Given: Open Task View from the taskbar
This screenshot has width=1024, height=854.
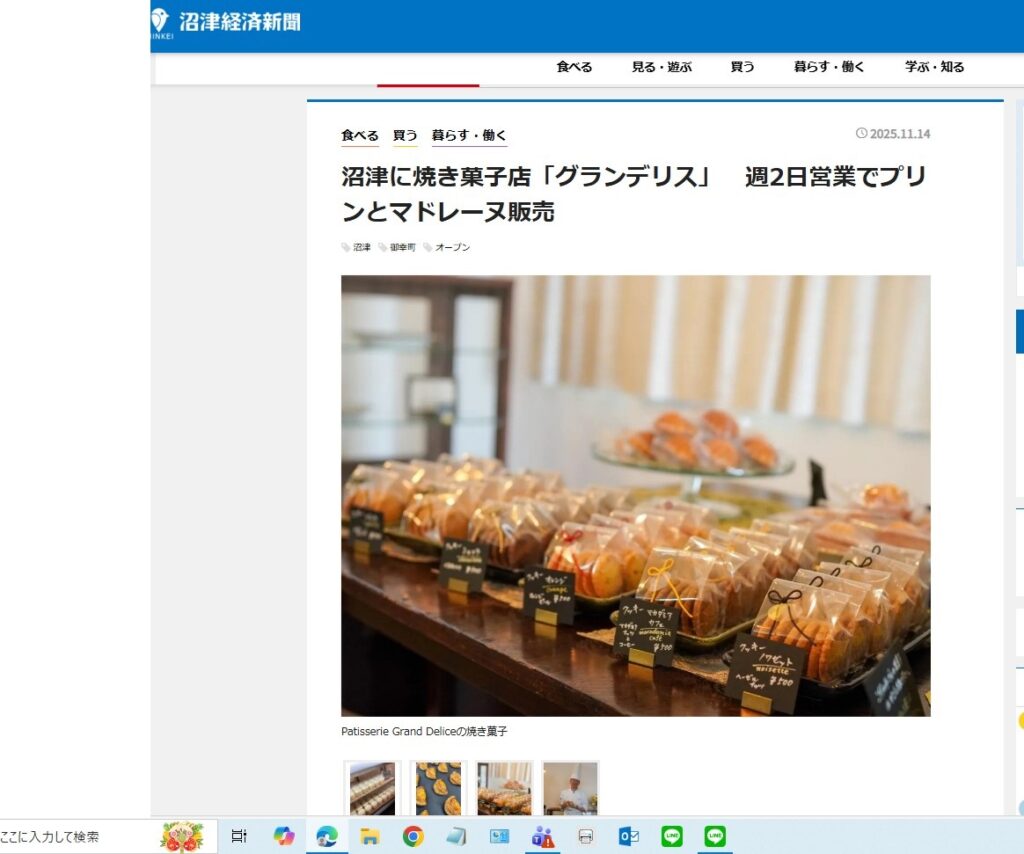Looking at the screenshot, I should click(239, 836).
